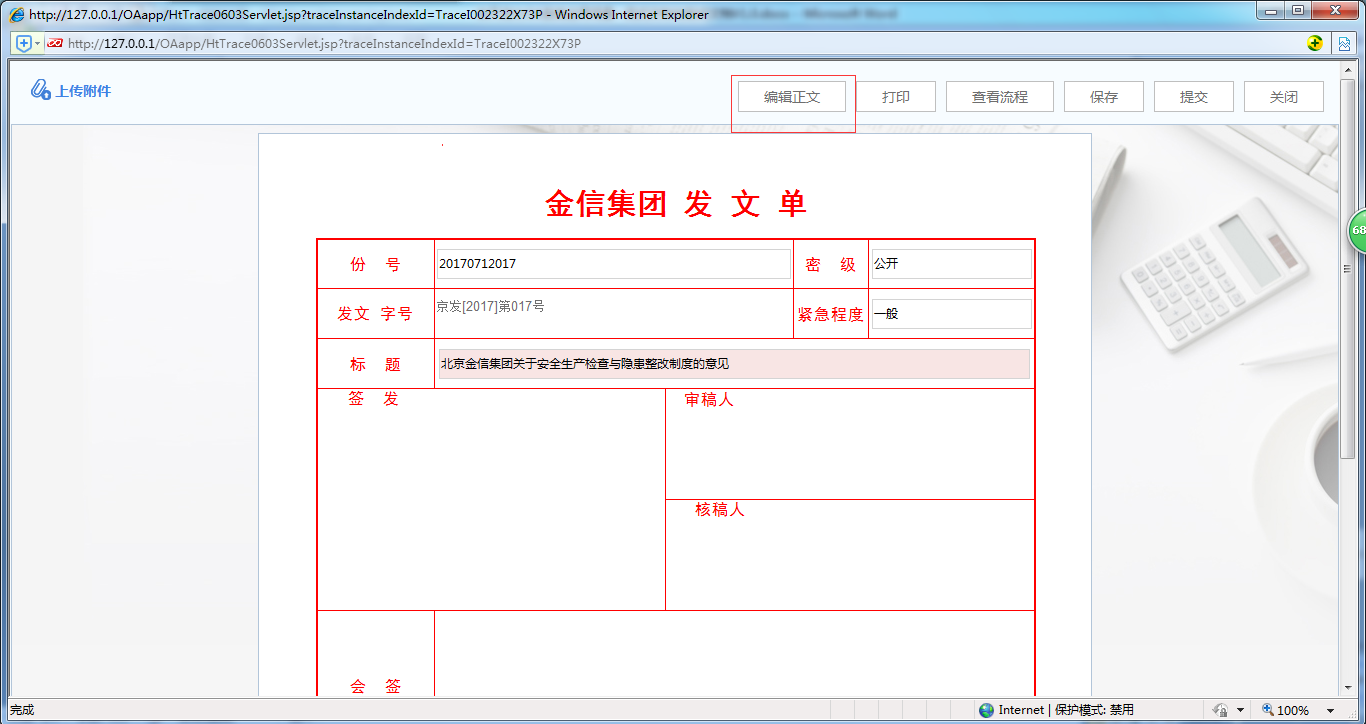Click the Internet zone globe icon in status bar
This screenshot has width=1366, height=724.
click(x=986, y=710)
